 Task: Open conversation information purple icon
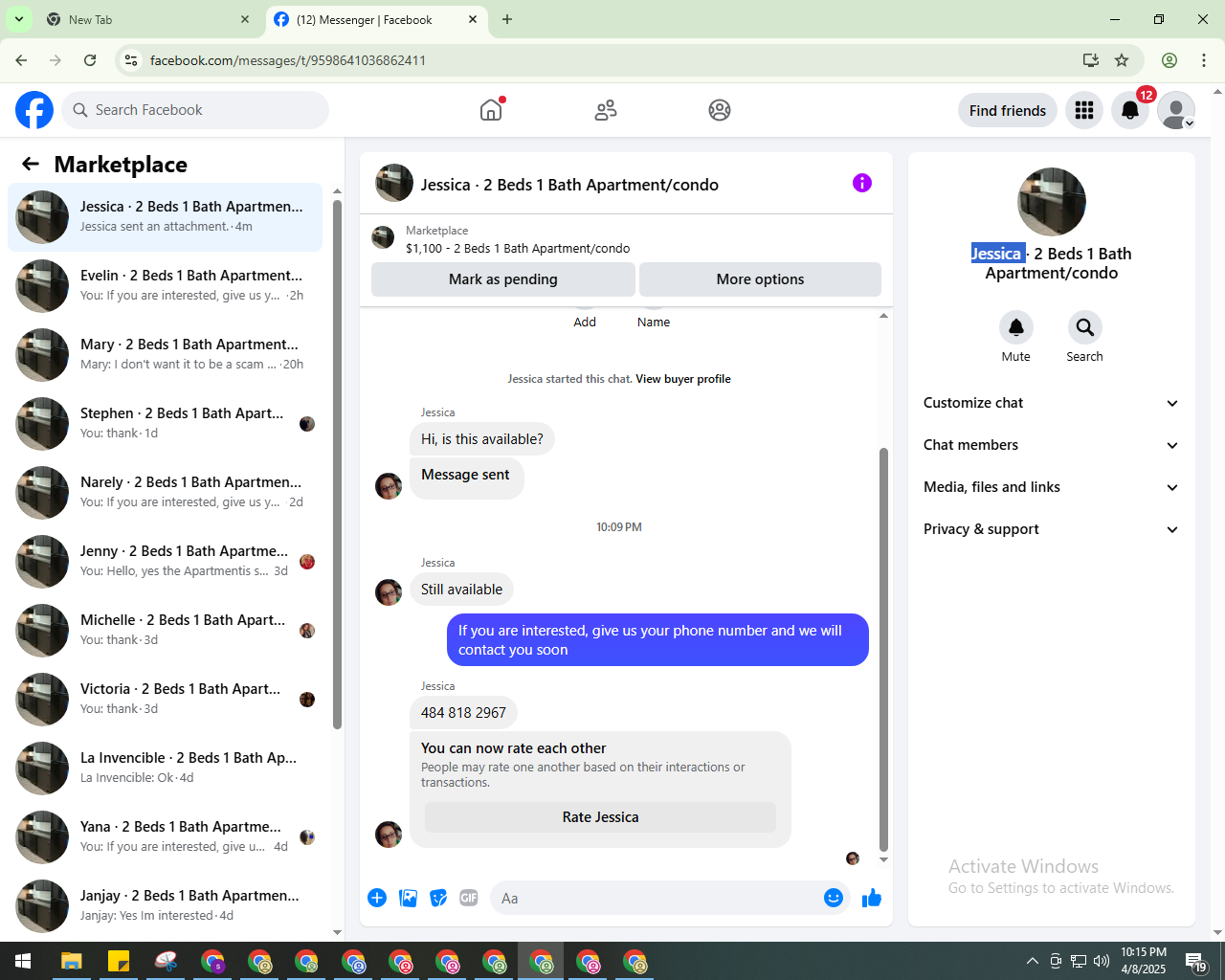point(862,183)
